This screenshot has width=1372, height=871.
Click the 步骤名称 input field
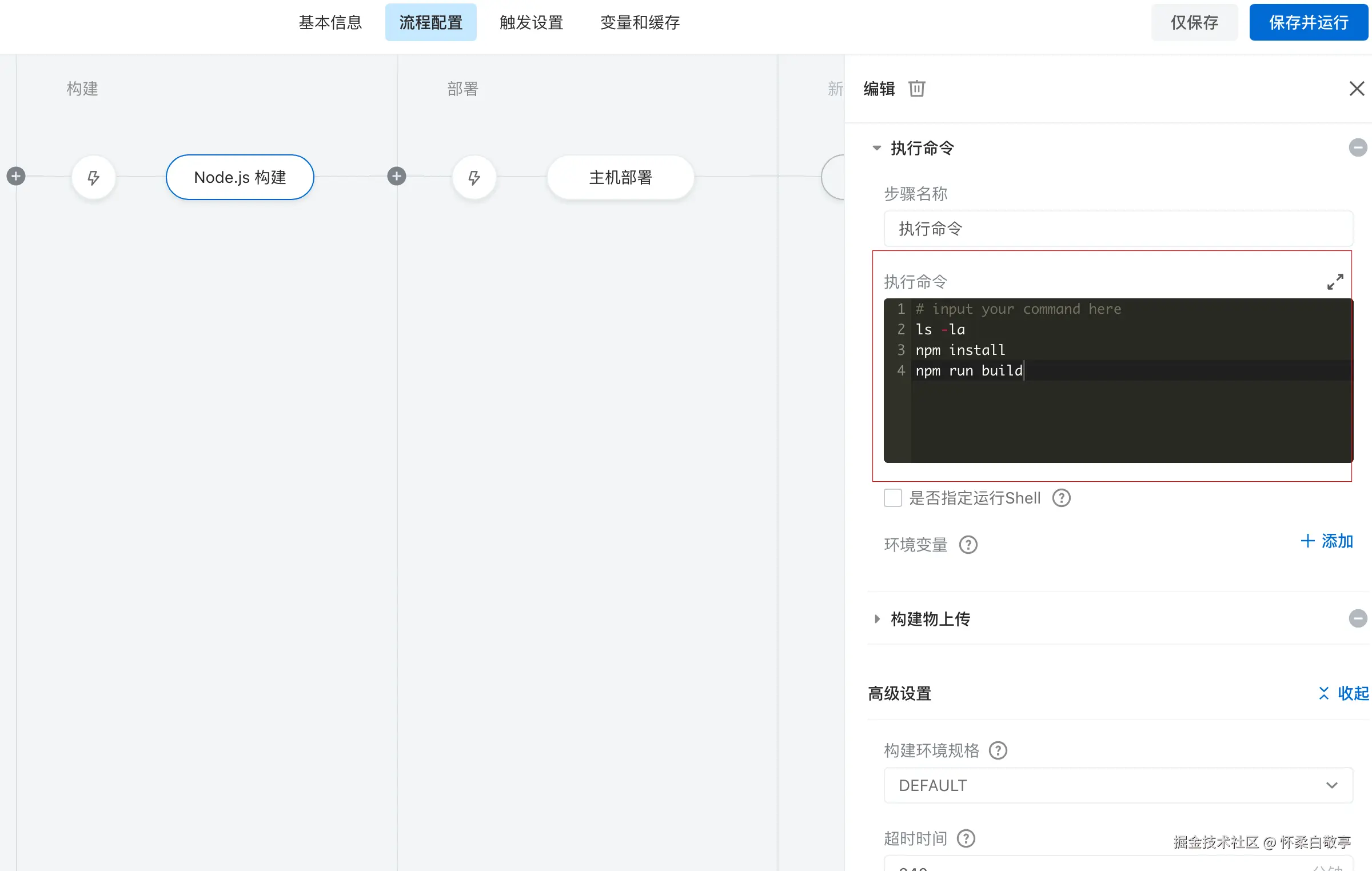(x=1118, y=229)
